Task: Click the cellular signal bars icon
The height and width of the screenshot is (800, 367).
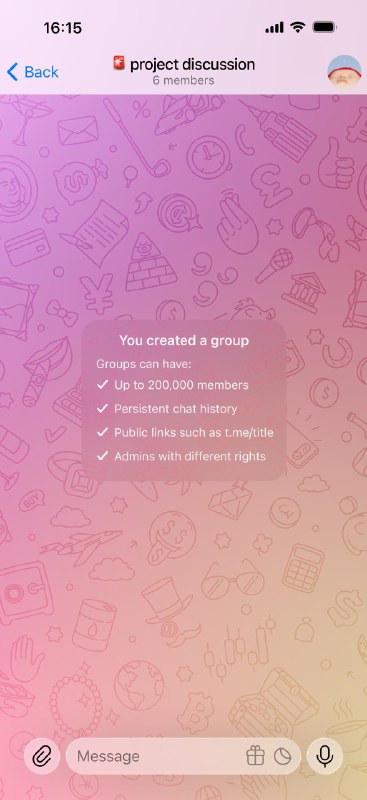Action: 275,28
